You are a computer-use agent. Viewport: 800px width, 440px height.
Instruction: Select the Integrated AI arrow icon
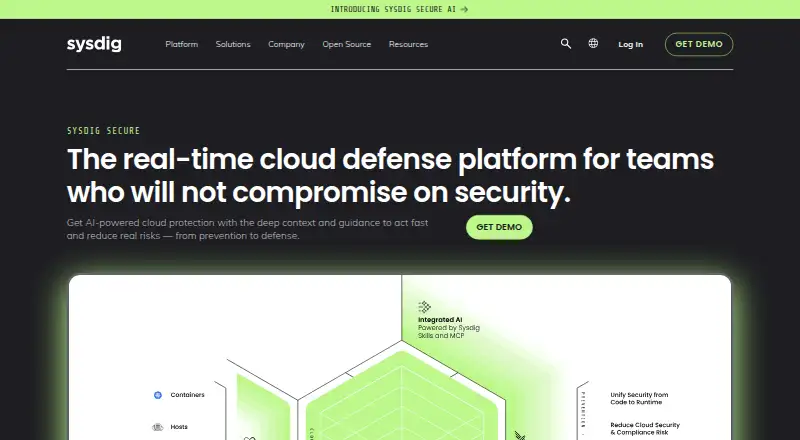point(424,307)
